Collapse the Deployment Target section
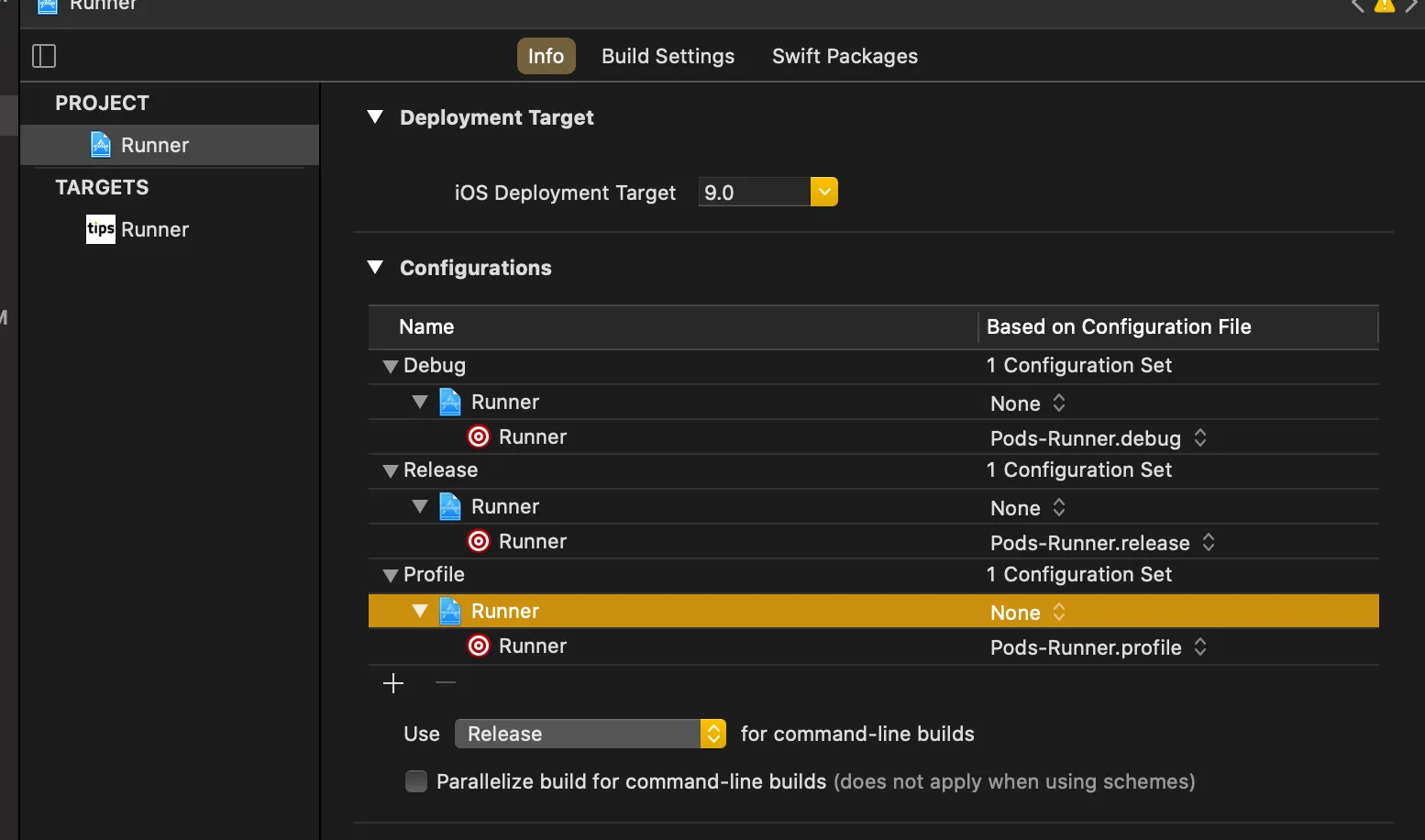Screen dimensions: 1425x840 (375, 117)
